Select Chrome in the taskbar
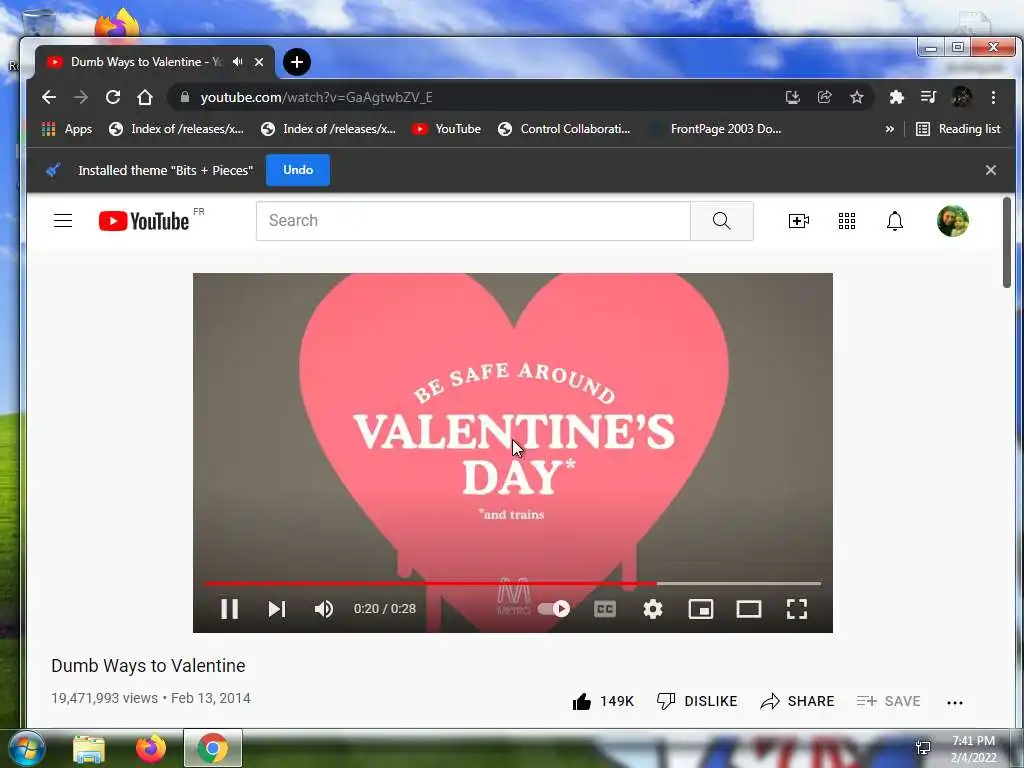Screen dimensions: 1024x768 213,748
